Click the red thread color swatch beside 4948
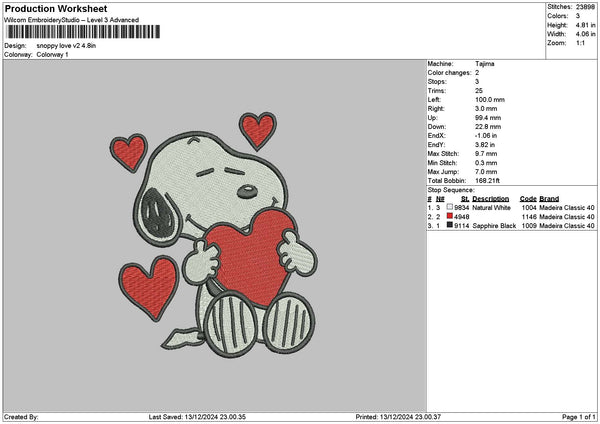 [x=450, y=216]
